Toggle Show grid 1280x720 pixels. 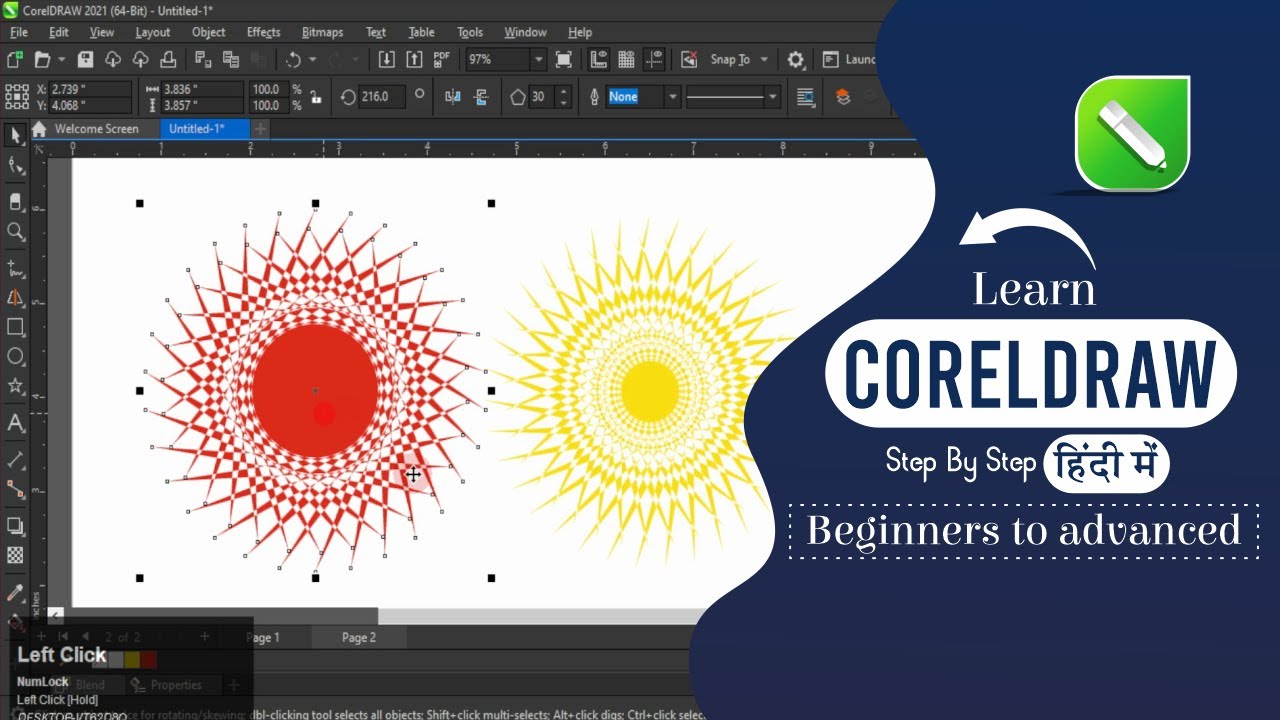pos(627,60)
